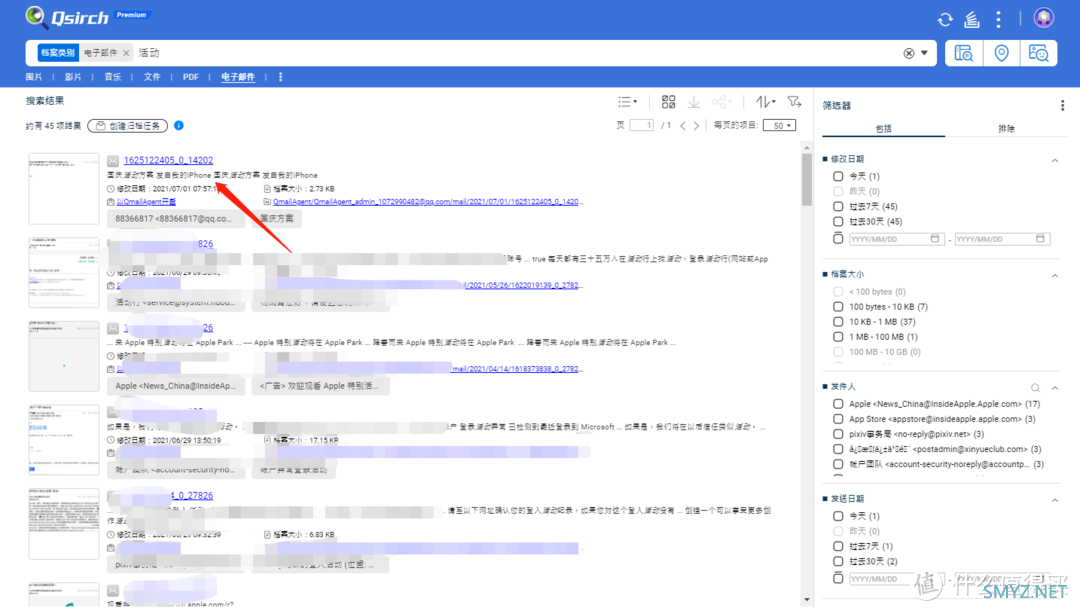Collapse the 发件人 filter section

pos(1055,388)
